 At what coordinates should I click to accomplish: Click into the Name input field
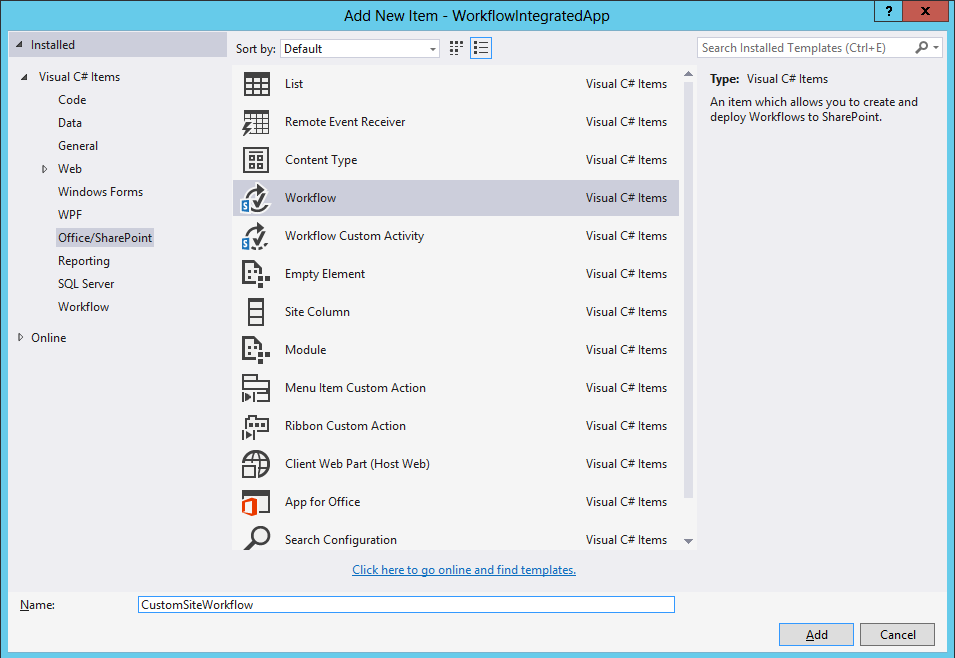[x=406, y=604]
